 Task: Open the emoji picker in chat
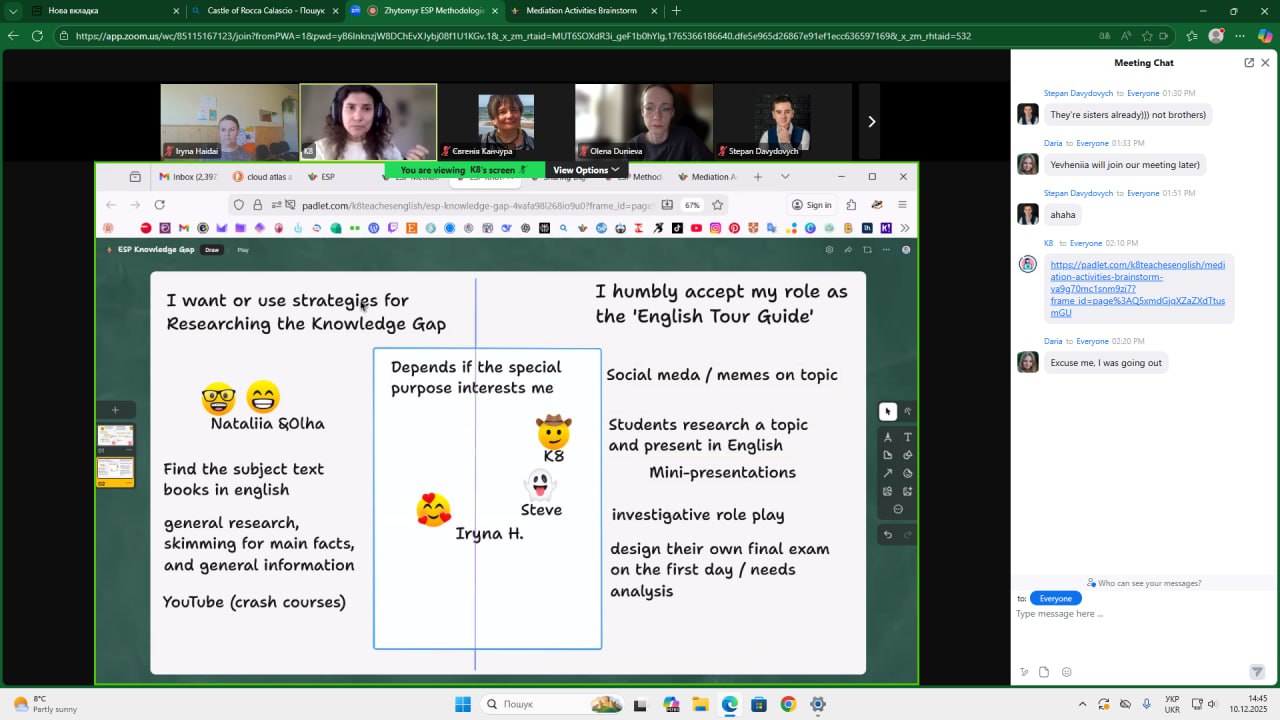point(1067,672)
